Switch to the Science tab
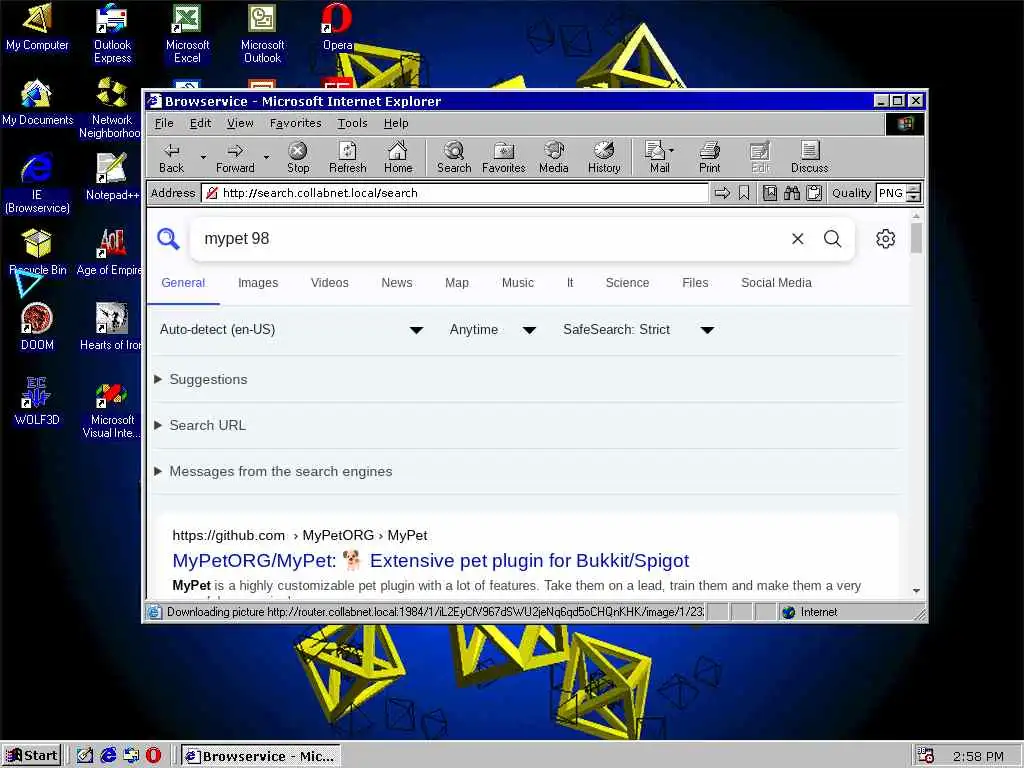Screen dimensions: 1024x768 [628, 283]
